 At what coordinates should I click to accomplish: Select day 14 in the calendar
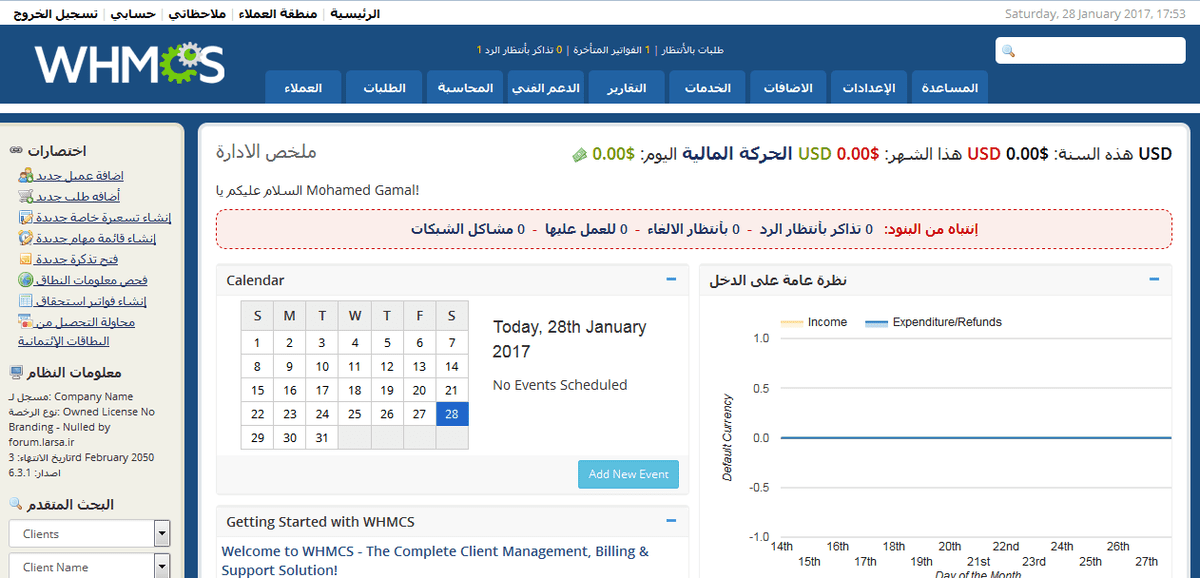click(452, 366)
